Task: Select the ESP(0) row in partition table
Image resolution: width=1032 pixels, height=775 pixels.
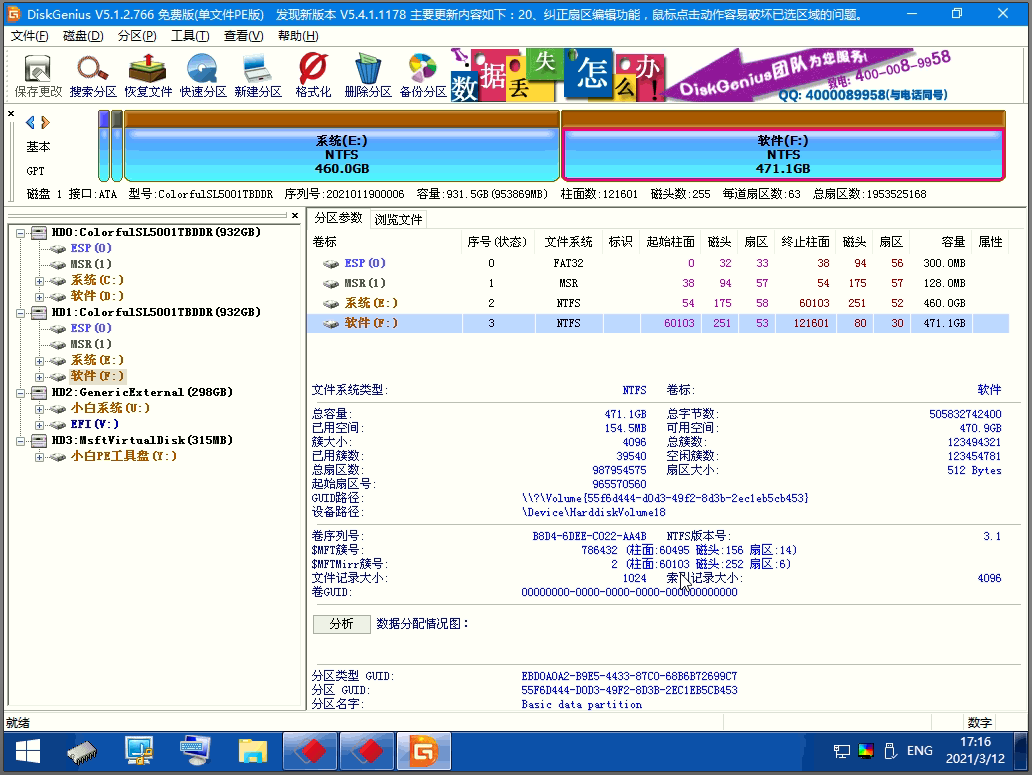Action: click(x=365, y=263)
